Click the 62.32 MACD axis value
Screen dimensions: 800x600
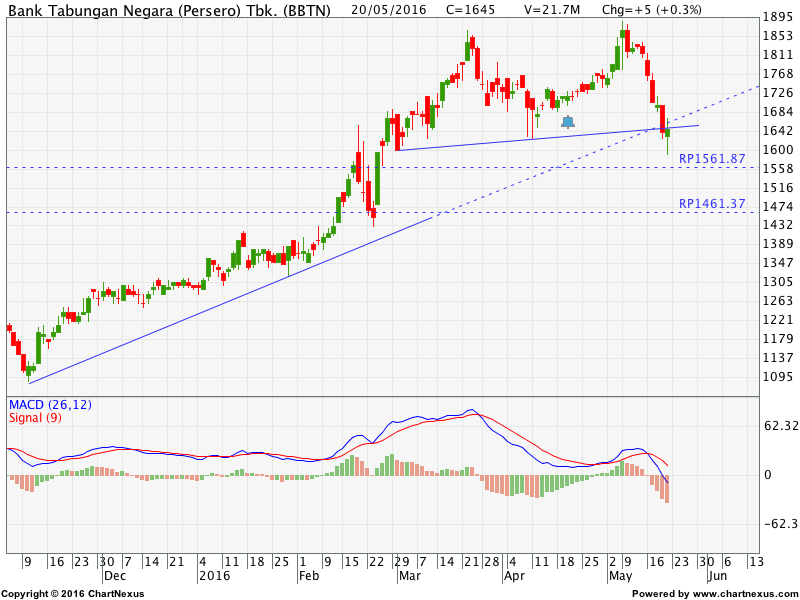(x=781, y=426)
